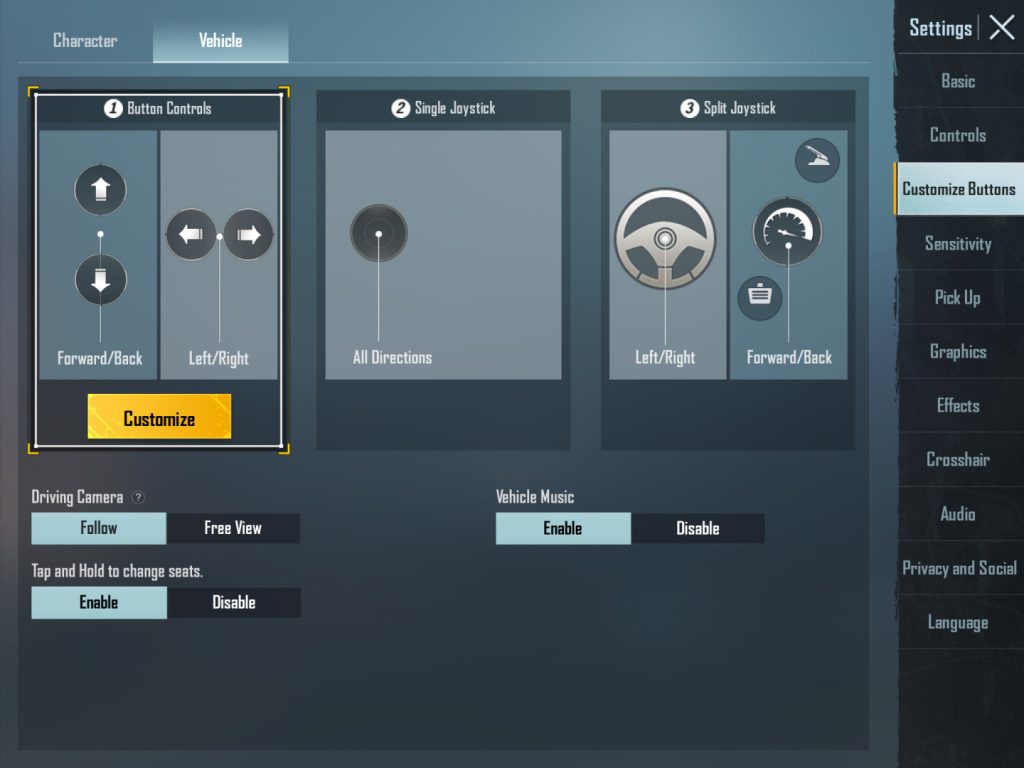Click the speedometer accelerator icon

788,231
